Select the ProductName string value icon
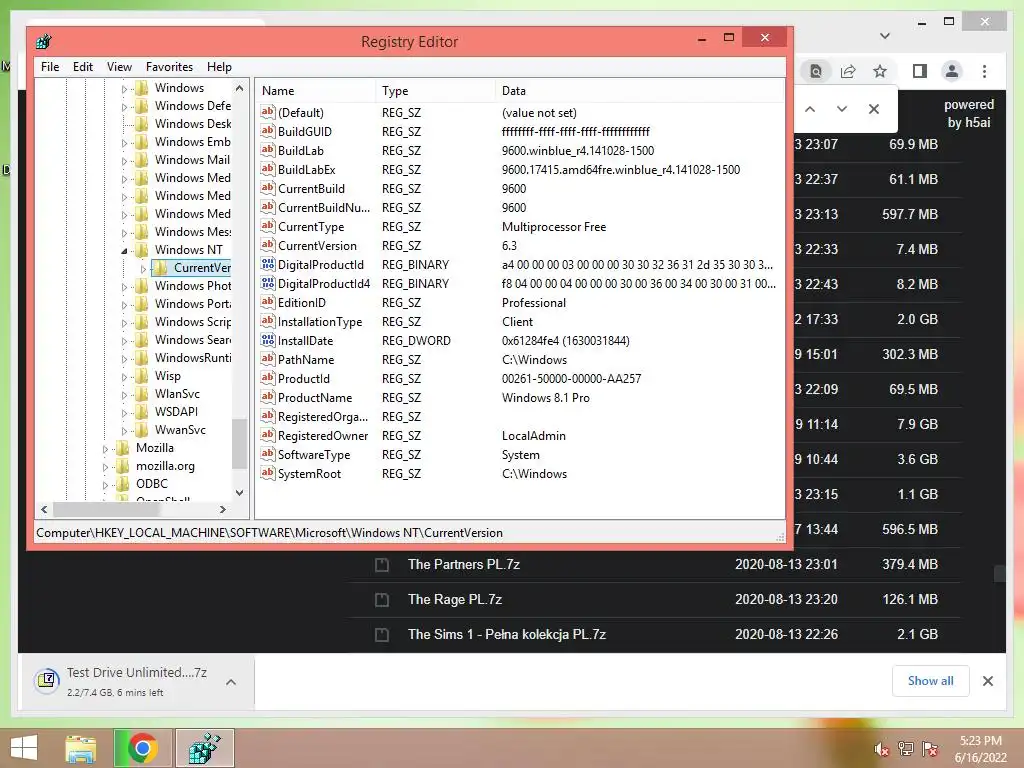This screenshot has width=1024, height=768. pyautogui.click(x=268, y=397)
